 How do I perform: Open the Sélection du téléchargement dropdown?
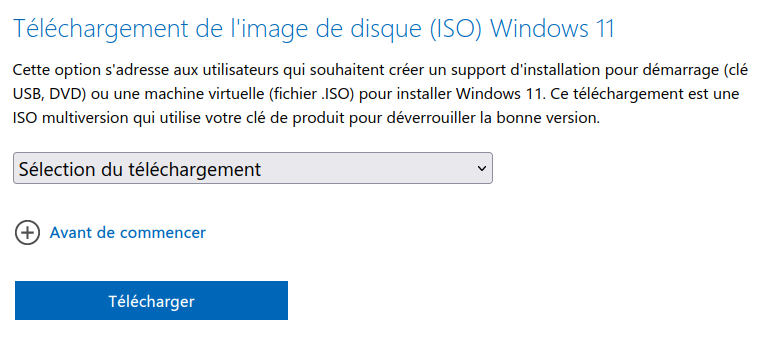click(x=253, y=169)
